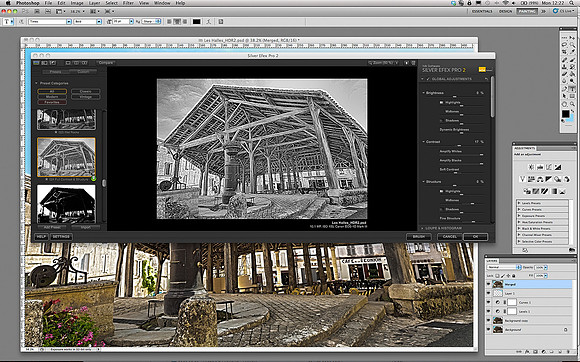The image size is (580, 362).
Task: Add a Threshold adjustment icon
Action: [x=544, y=191]
